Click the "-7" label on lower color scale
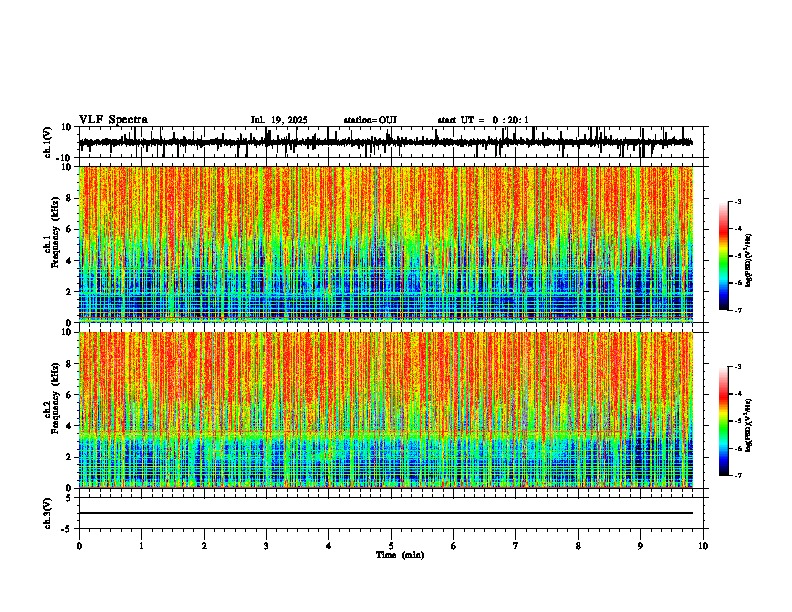Image resolution: width=792 pixels, height=612 pixels. pos(737,476)
